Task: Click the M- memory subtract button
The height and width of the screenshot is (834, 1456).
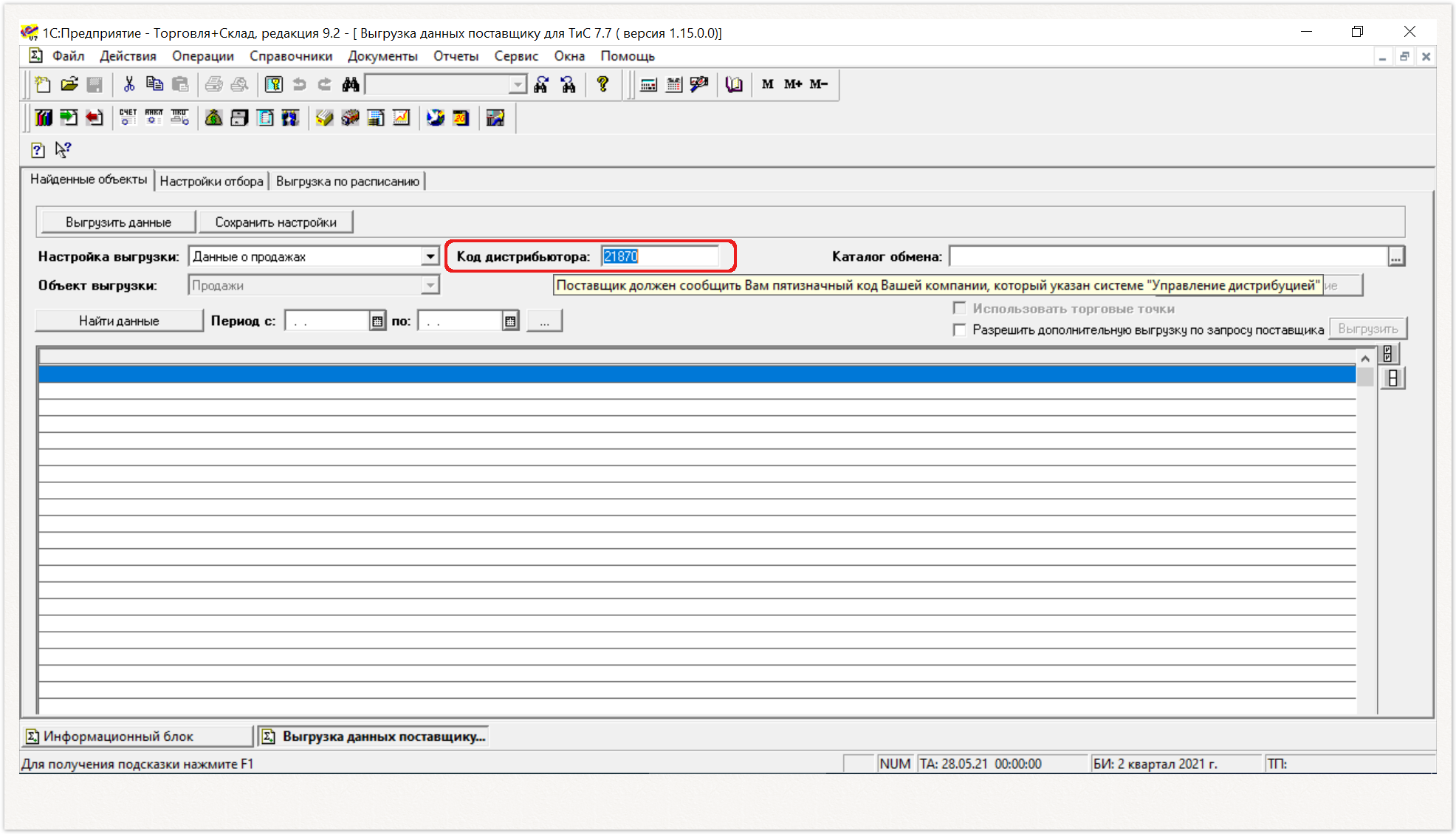Action: tap(819, 84)
